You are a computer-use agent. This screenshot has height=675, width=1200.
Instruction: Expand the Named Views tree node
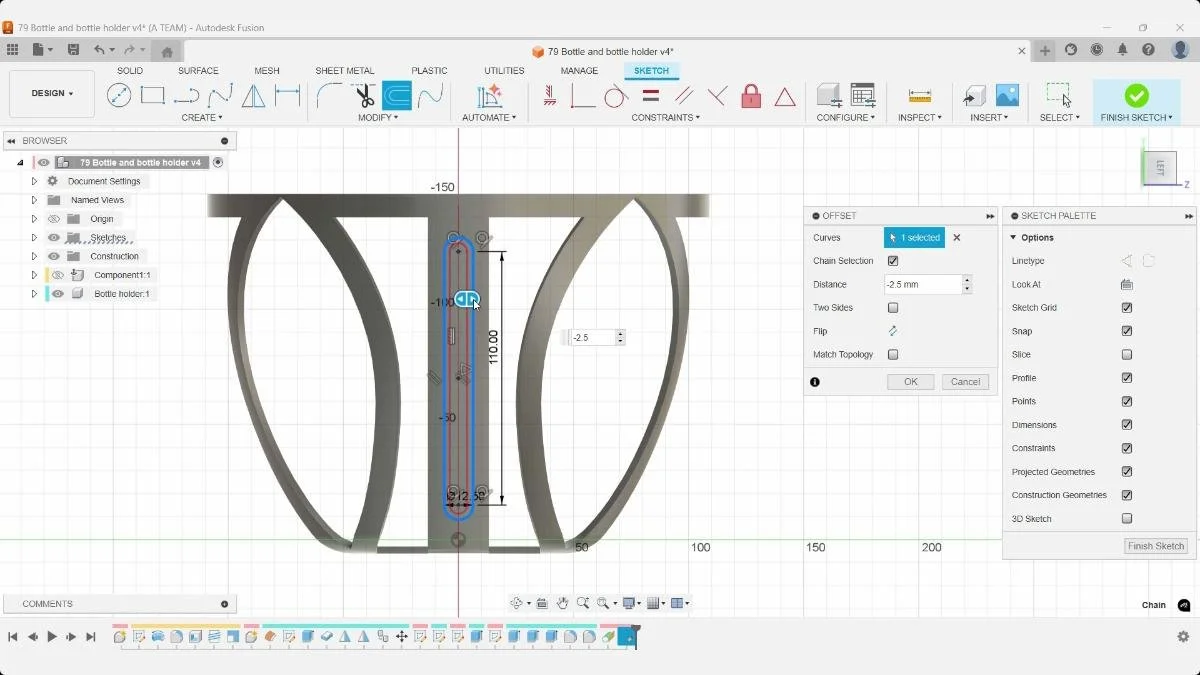(x=34, y=200)
